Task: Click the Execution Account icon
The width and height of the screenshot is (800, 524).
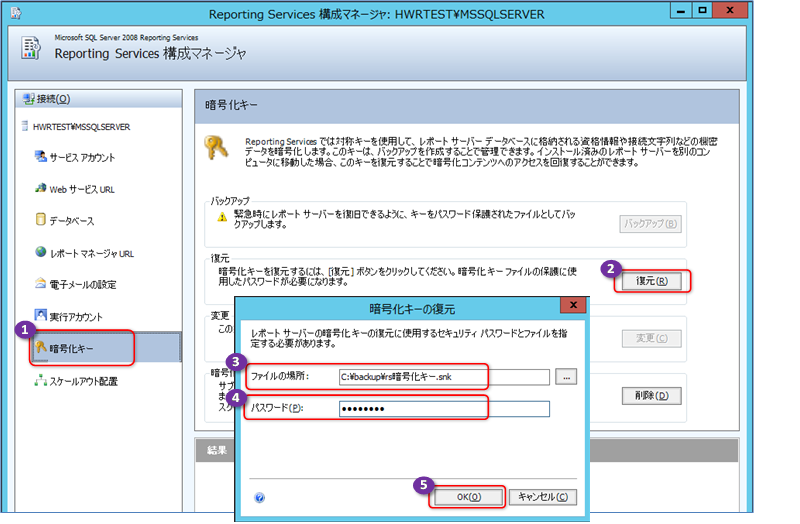Action: tap(40, 315)
